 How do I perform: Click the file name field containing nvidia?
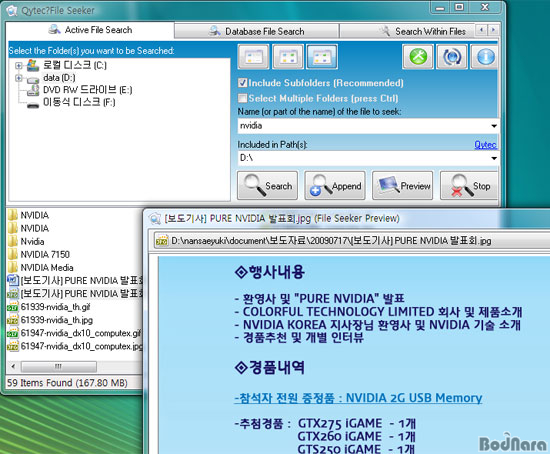pos(363,126)
